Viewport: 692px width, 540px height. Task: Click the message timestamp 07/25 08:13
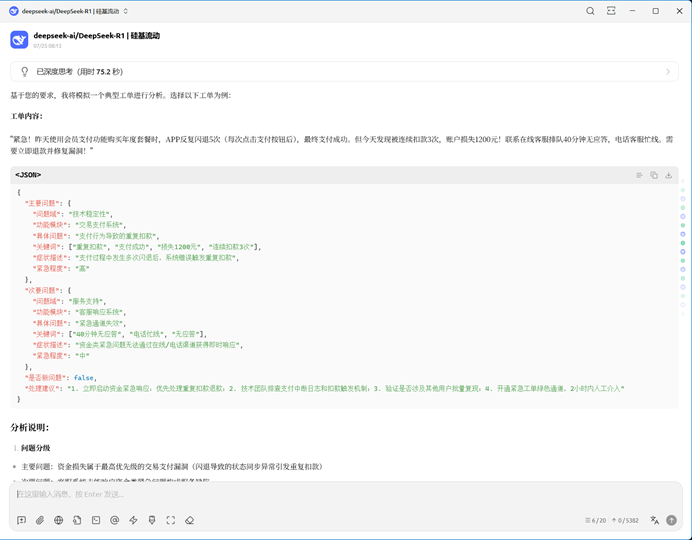[47, 46]
